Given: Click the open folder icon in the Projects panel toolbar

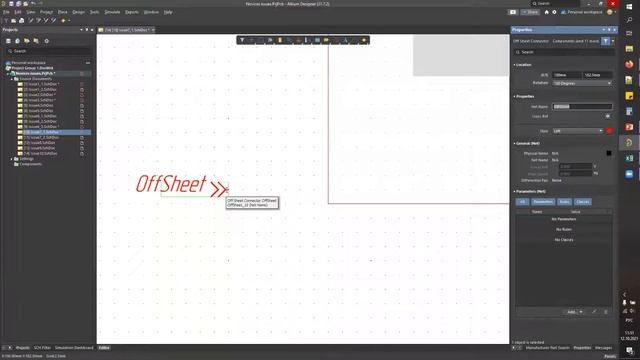Looking at the screenshot, I should [x=27, y=41].
